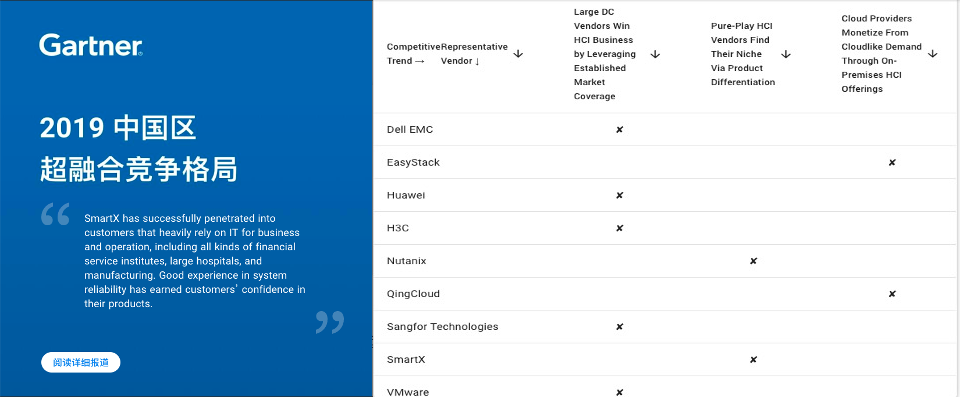Open the 阅读详细报道 button
Screen dimensions: 960x397
pyautogui.click(x=81, y=363)
